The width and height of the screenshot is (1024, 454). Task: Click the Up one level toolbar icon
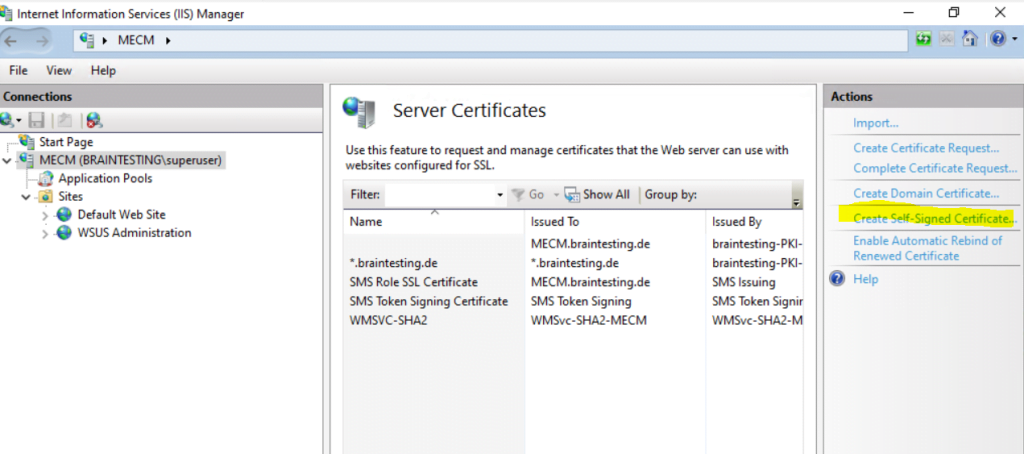click(x=64, y=120)
